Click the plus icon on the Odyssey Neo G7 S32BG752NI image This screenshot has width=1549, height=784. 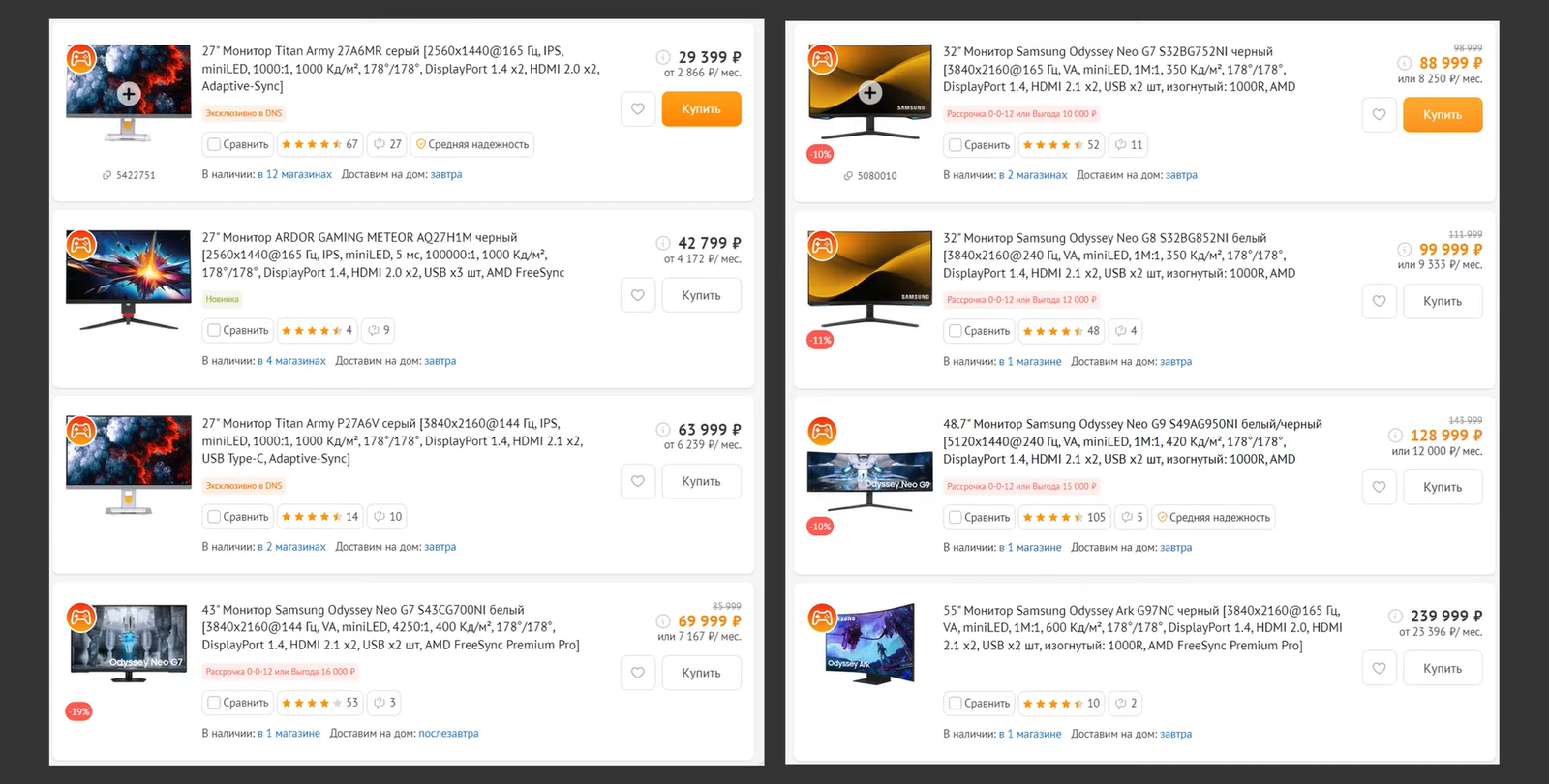point(869,93)
